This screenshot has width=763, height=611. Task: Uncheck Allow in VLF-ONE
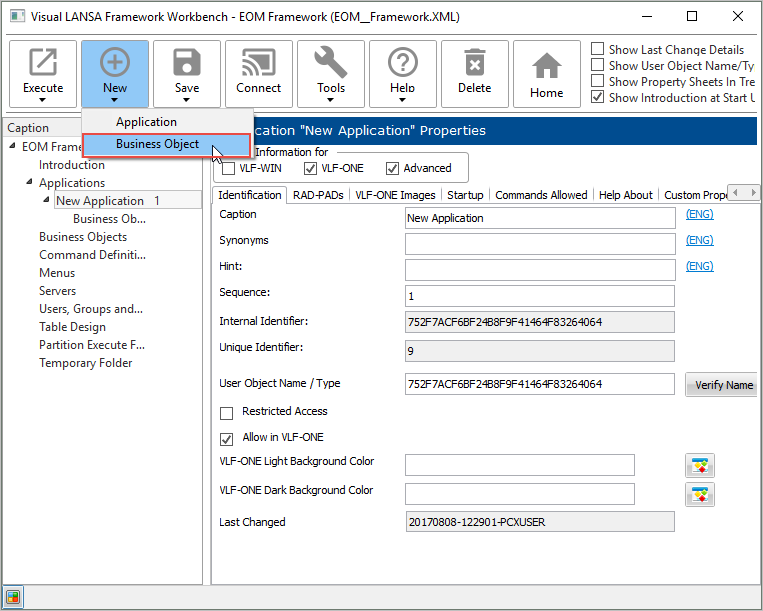click(x=227, y=438)
